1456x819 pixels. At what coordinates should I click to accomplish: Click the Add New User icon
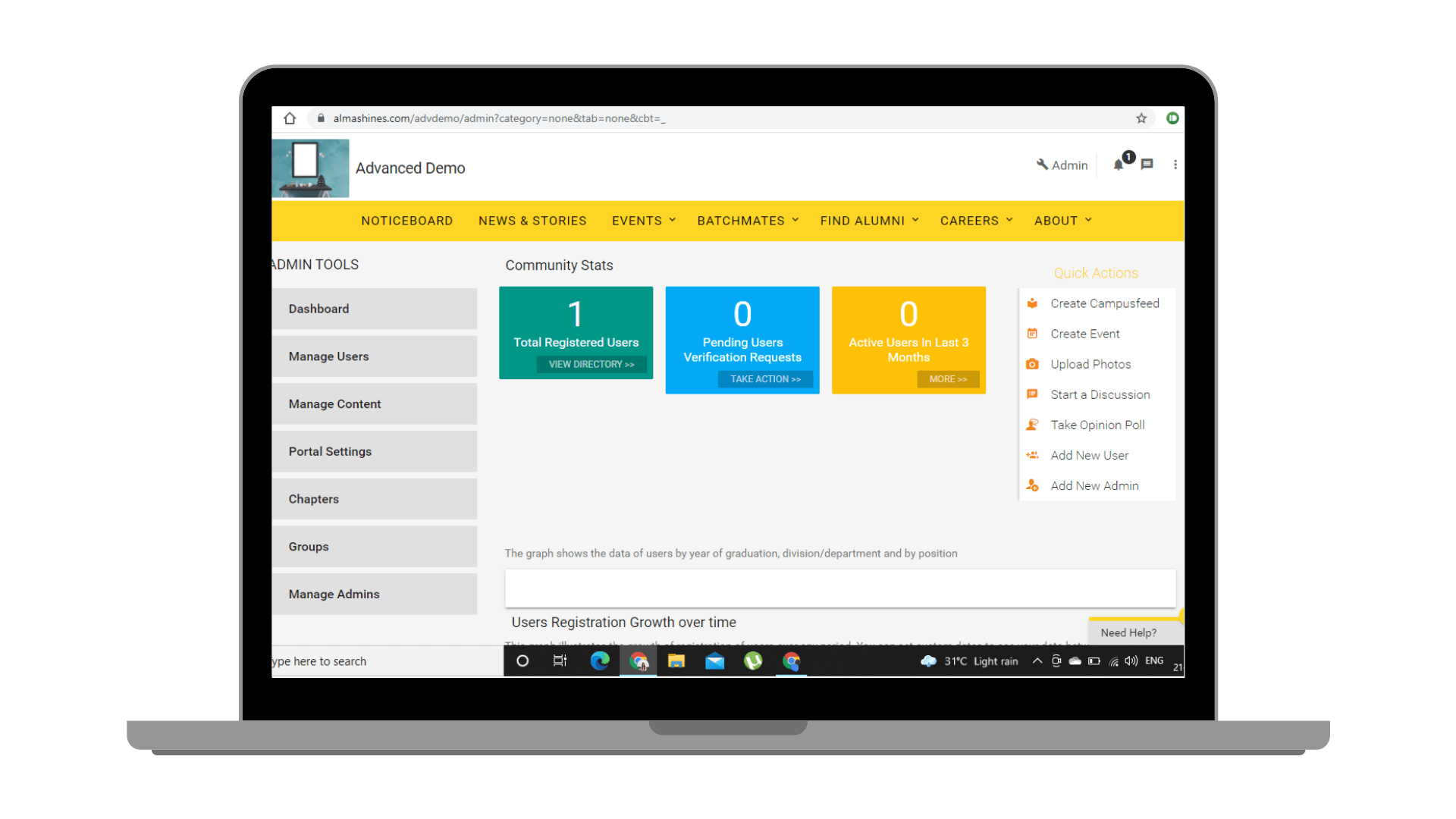click(x=1034, y=454)
